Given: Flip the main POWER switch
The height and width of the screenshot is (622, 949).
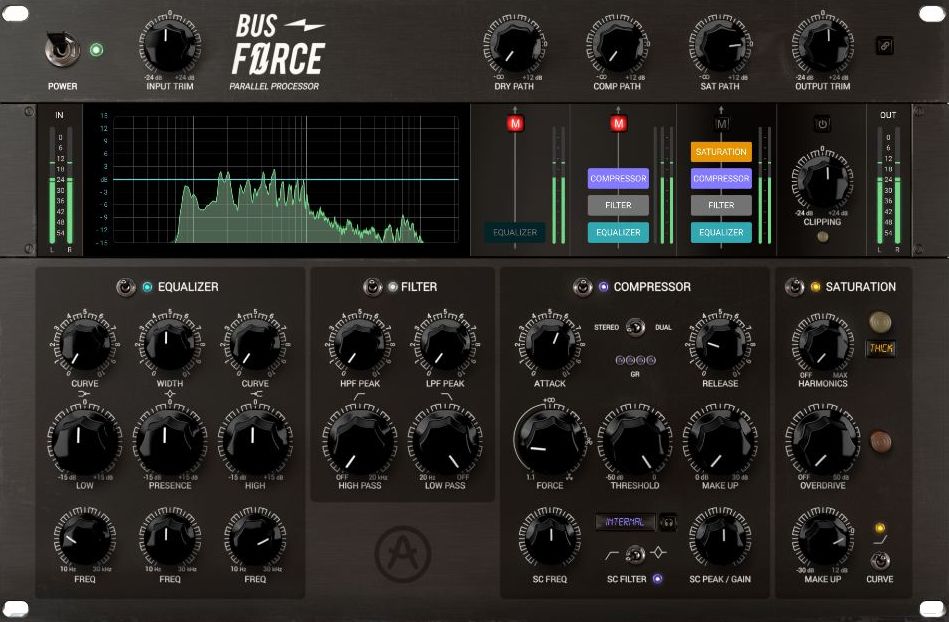Looking at the screenshot, I should [x=60, y=46].
